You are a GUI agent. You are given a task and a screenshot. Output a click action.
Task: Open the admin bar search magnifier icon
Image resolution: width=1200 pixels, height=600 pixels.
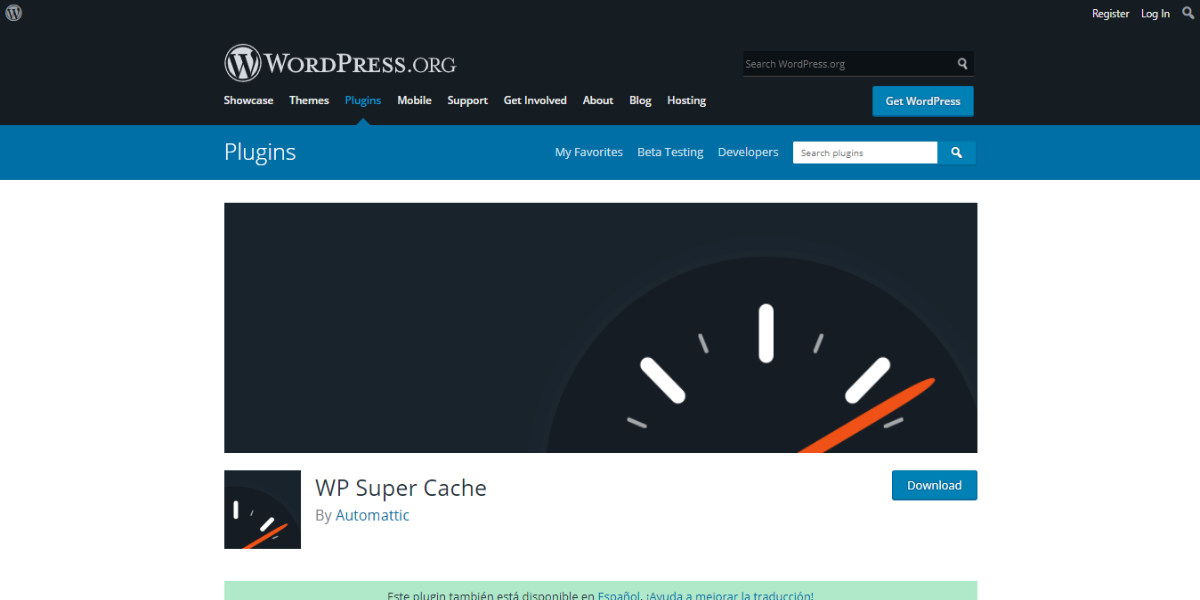click(x=1188, y=13)
